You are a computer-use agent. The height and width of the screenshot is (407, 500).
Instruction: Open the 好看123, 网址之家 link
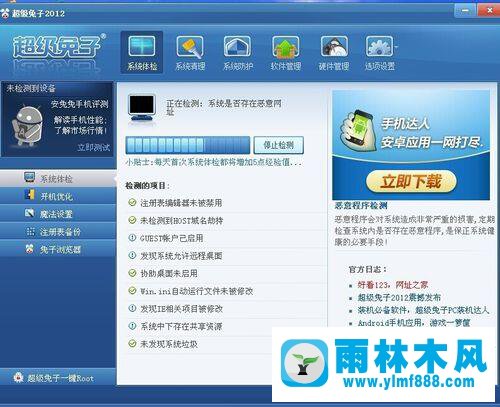point(393,285)
